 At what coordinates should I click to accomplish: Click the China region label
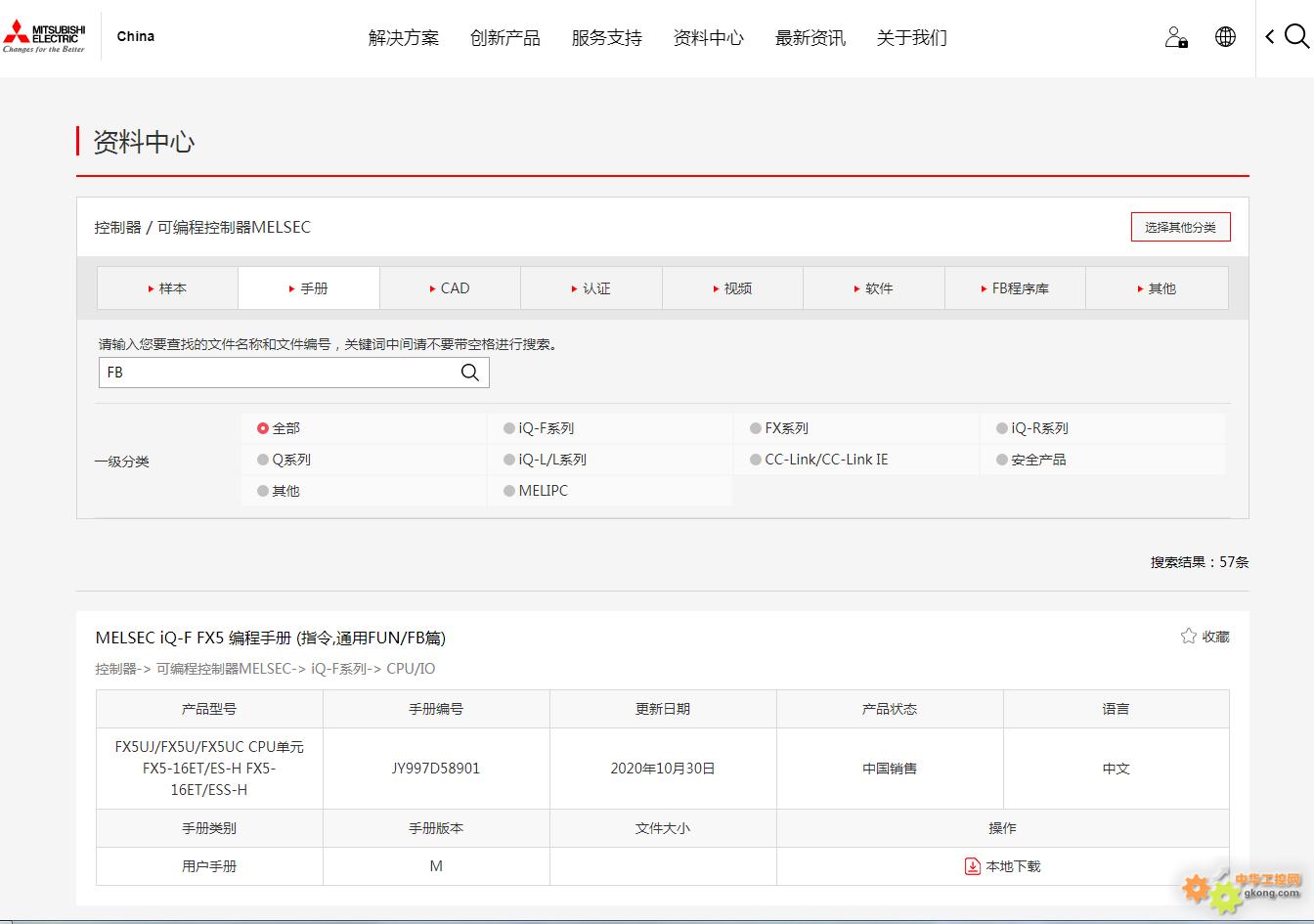(x=136, y=36)
